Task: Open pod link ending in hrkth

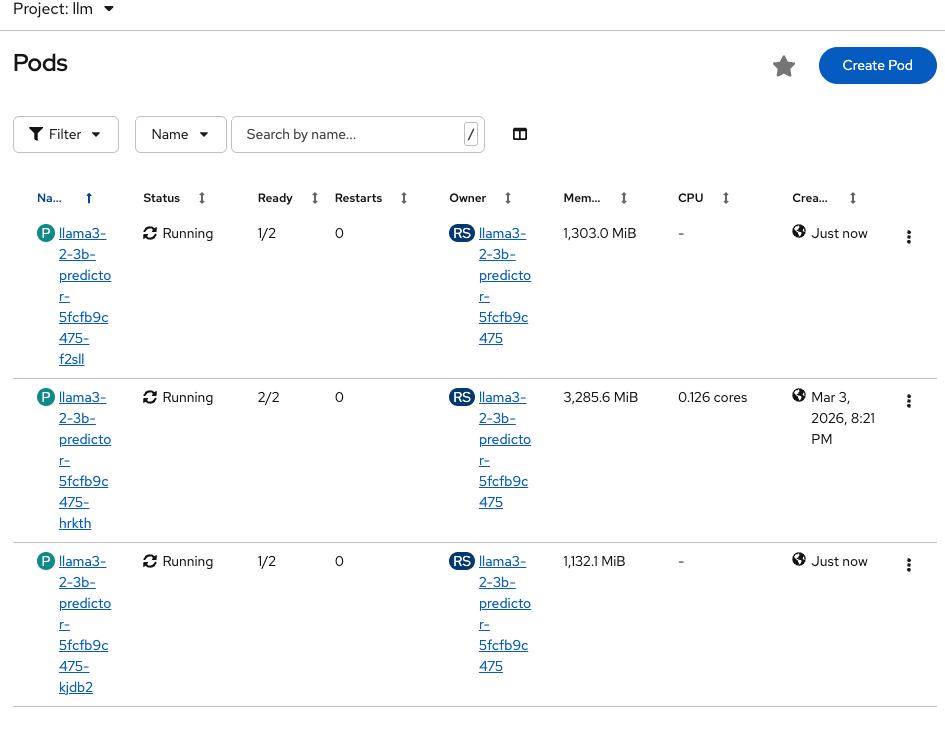Action: pyautogui.click(x=84, y=460)
